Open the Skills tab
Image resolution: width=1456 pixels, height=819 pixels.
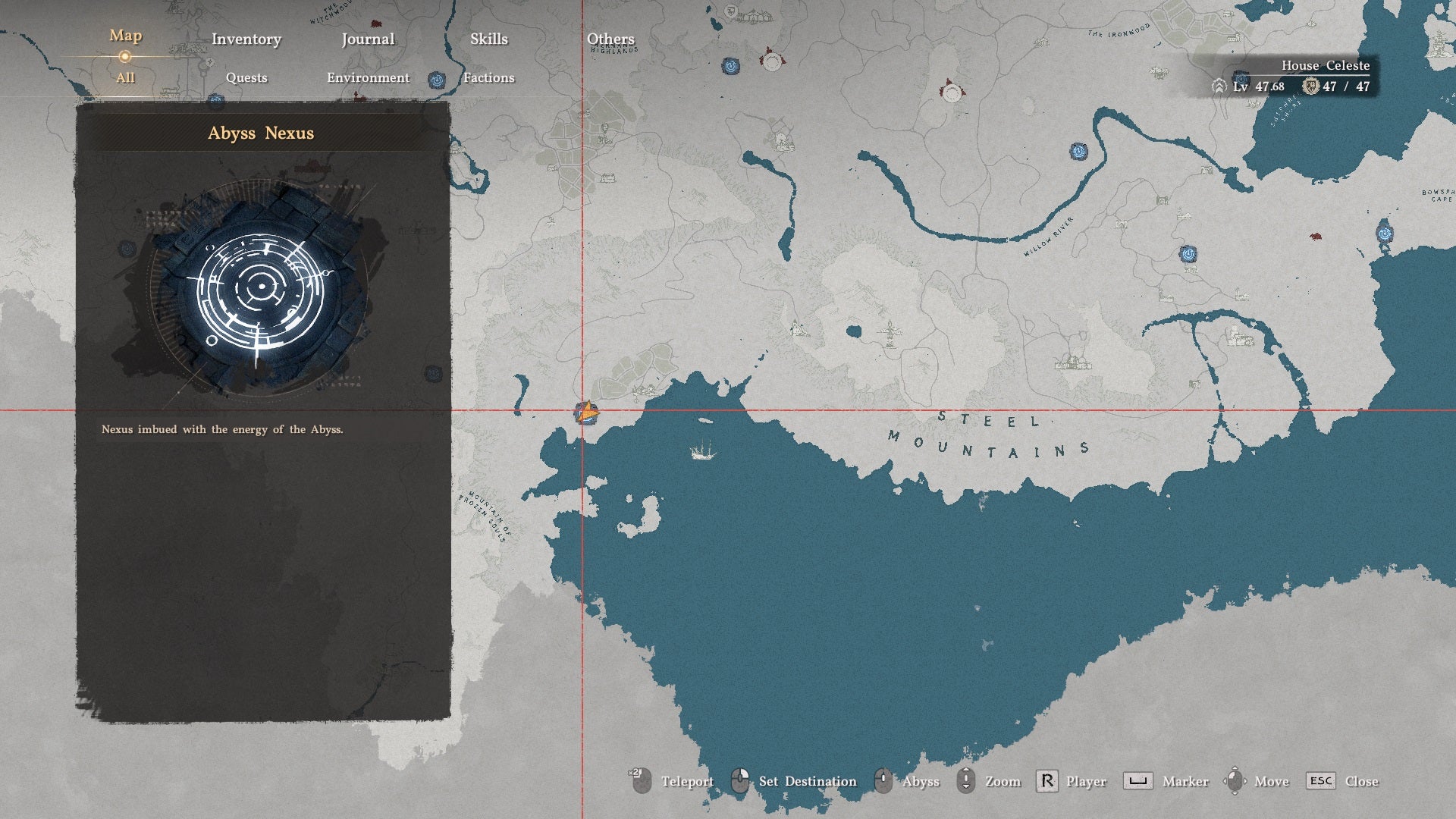[489, 39]
